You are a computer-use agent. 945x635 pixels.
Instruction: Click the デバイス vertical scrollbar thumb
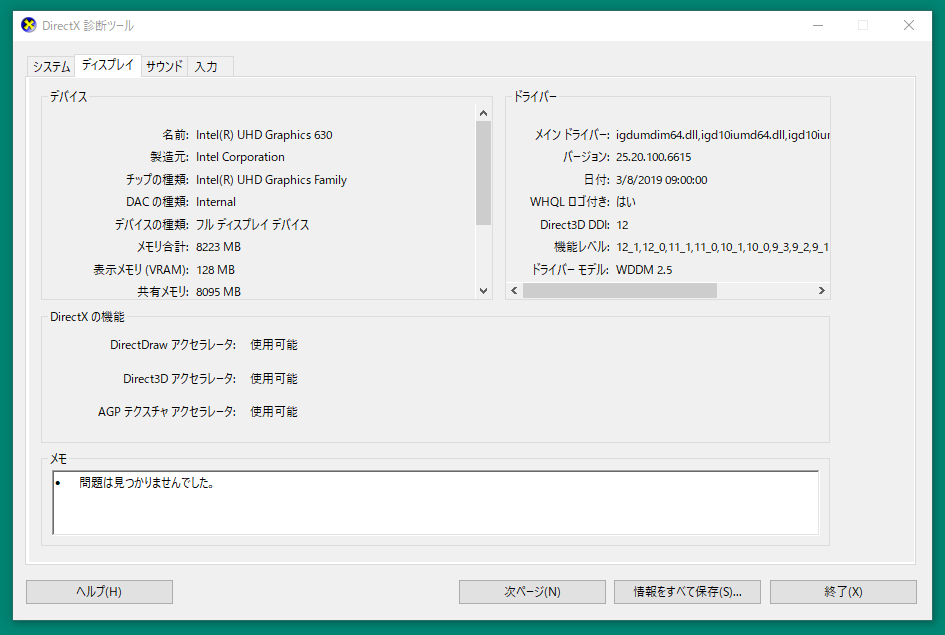point(483,172)
